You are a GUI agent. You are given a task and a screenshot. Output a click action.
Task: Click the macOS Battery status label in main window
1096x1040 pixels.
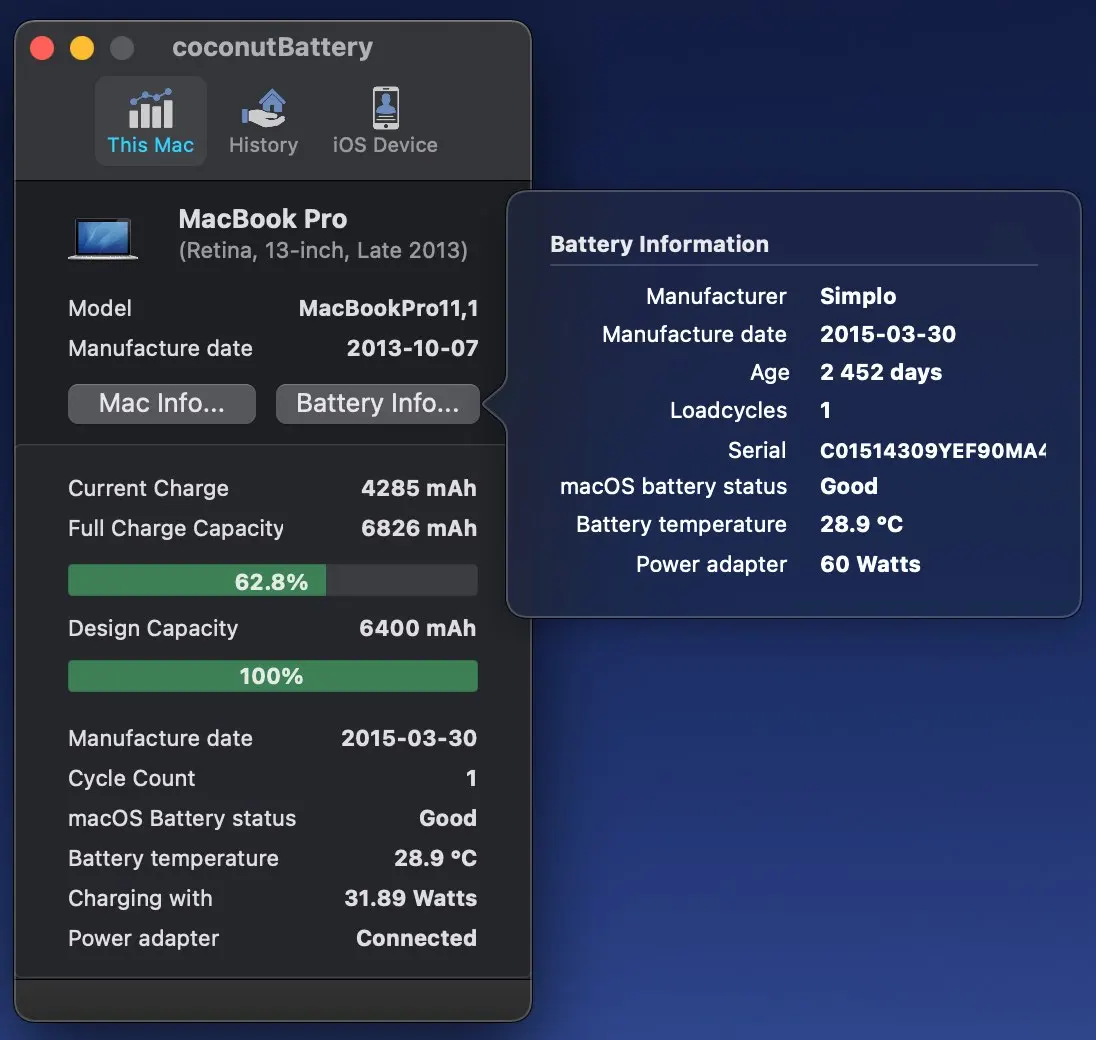pos(182,818)
